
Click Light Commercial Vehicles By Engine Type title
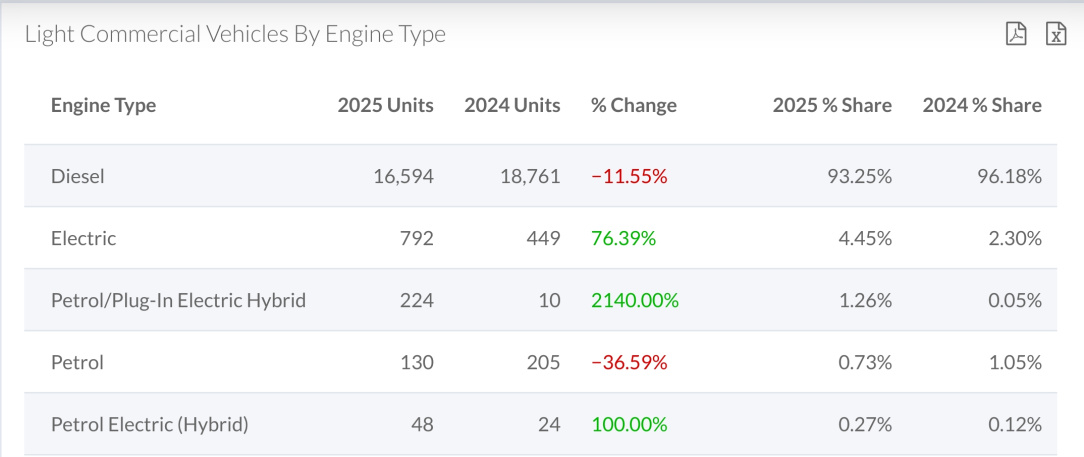(x=235, y=34)
